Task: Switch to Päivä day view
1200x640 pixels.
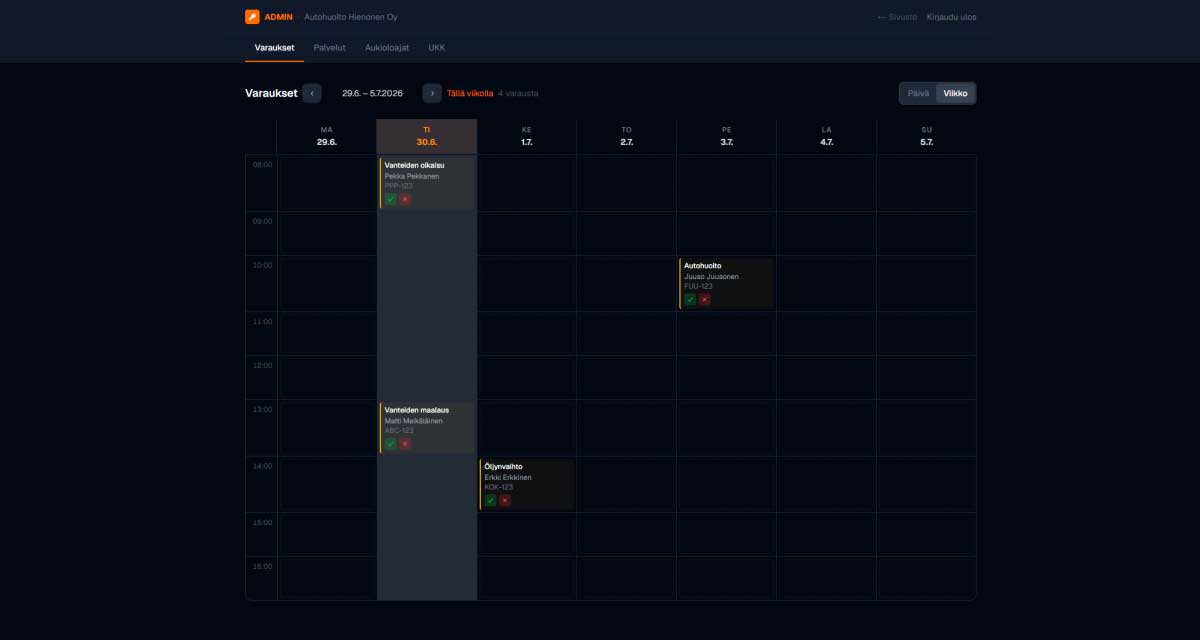Action: tap(918, 93)
